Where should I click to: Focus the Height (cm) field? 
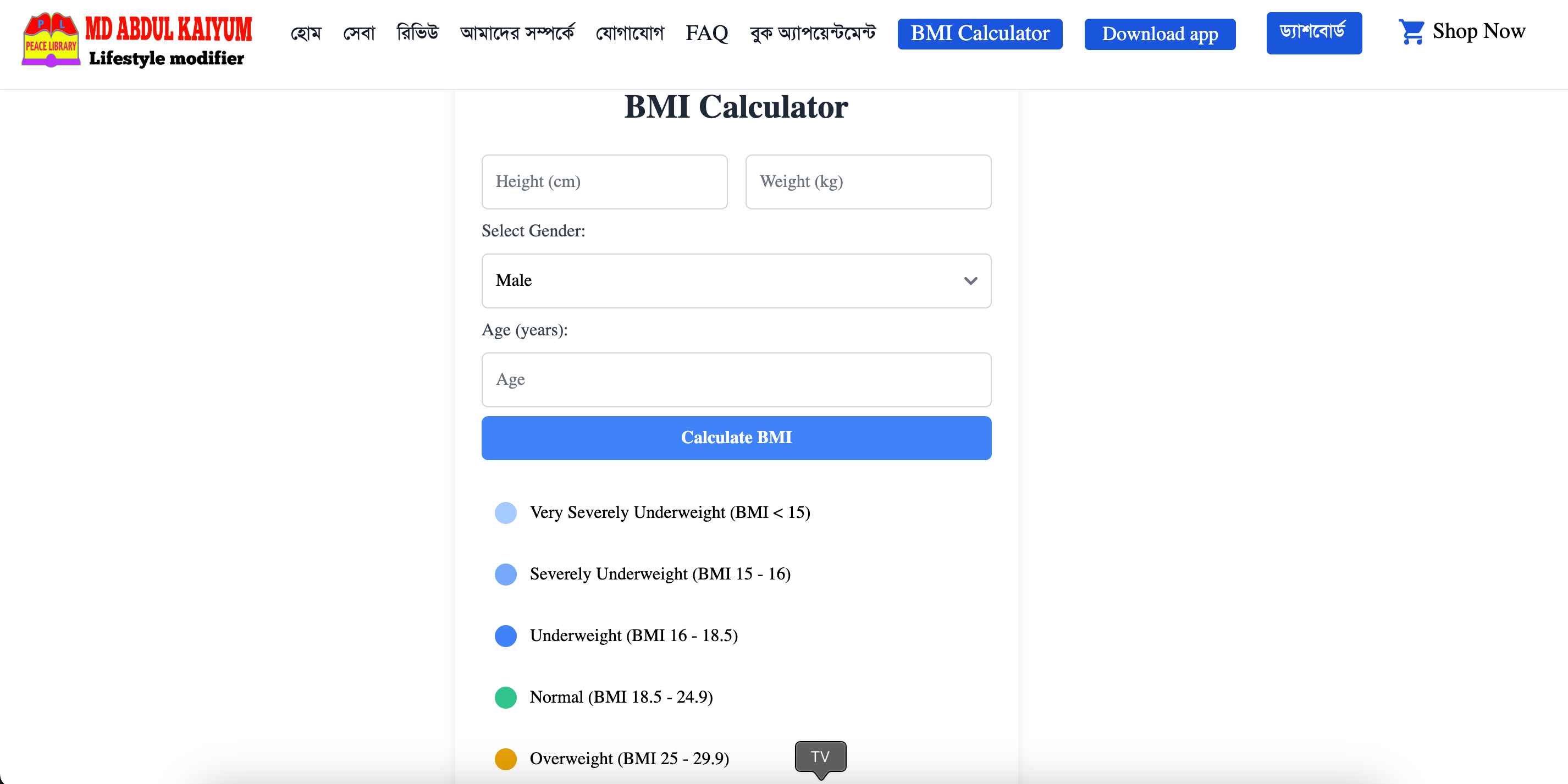(604, 182)
